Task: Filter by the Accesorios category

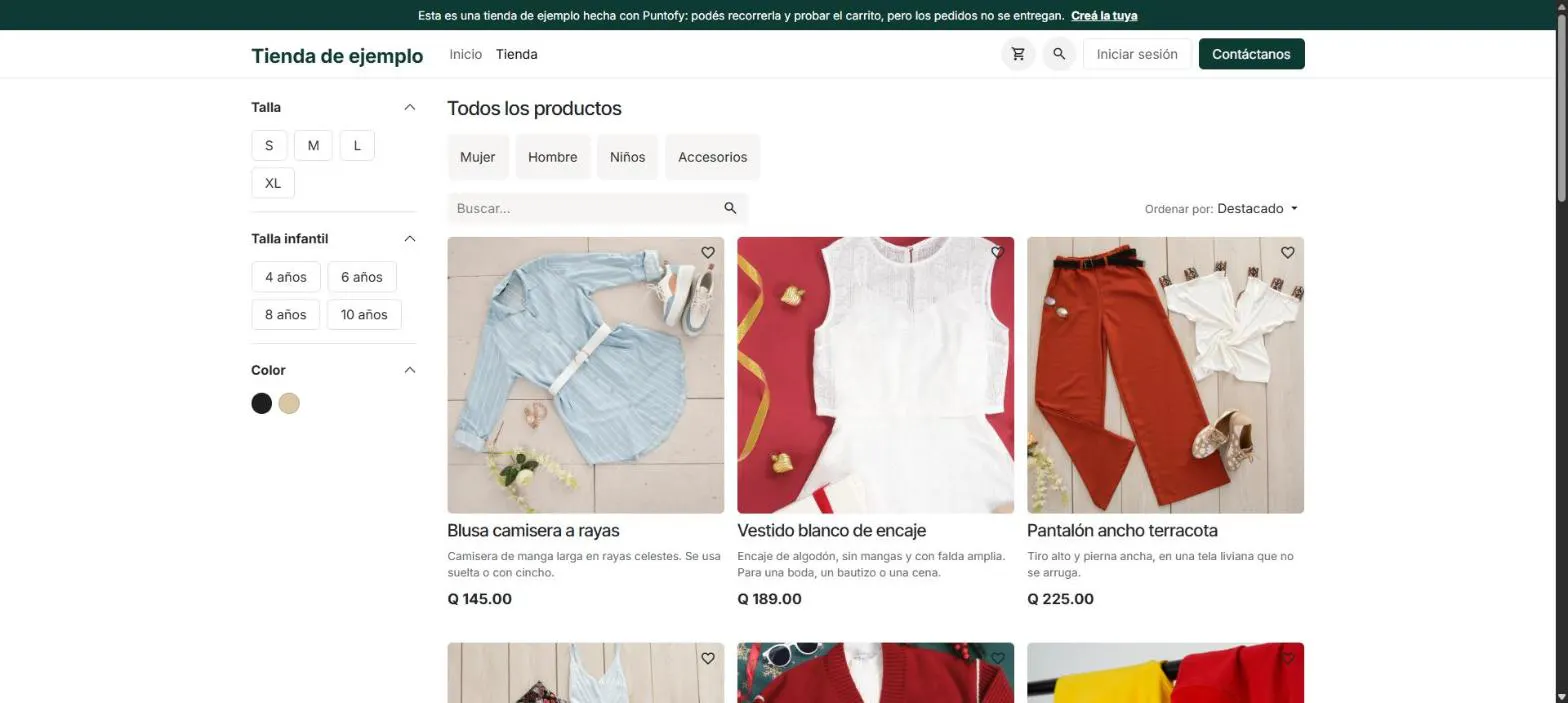Action: (x=713, y=157)
